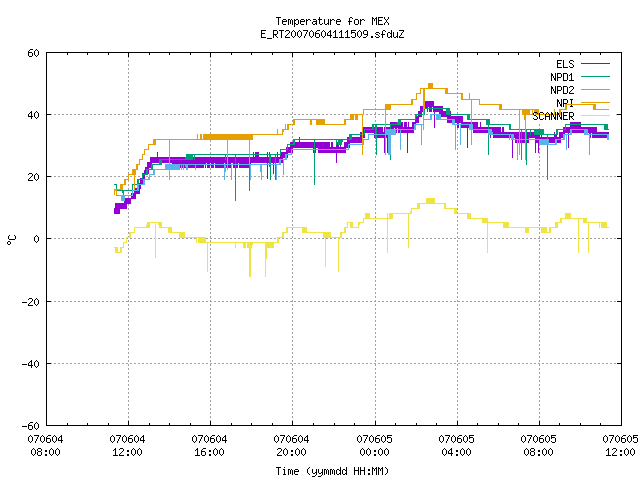Click the x-axis label 070605 08:00
The image size is (640, 480).
click(538, 446)
